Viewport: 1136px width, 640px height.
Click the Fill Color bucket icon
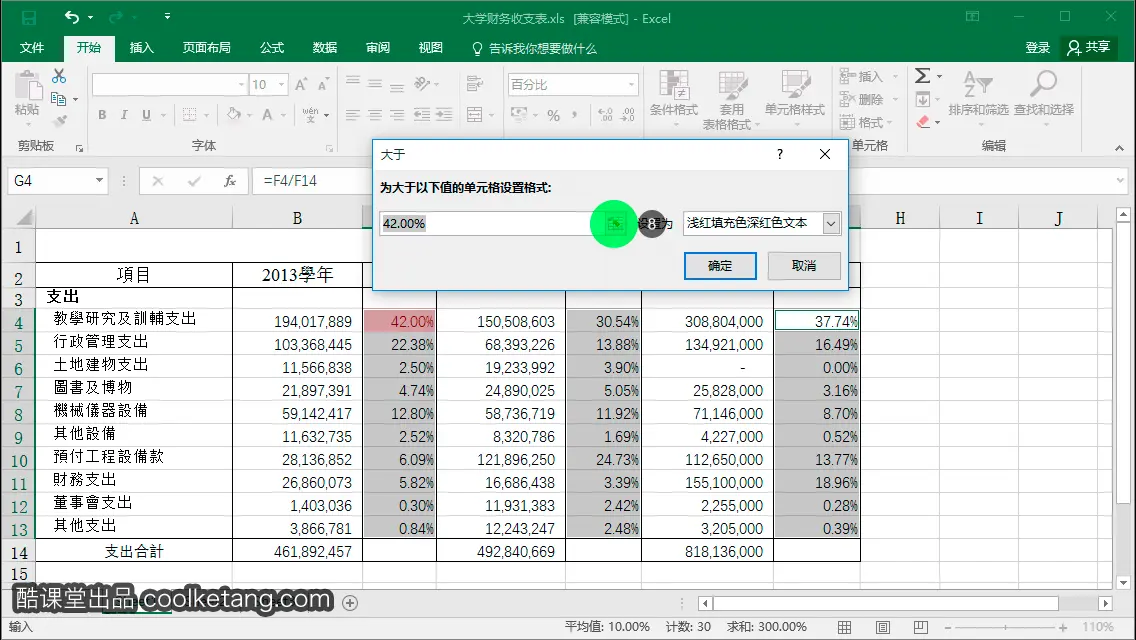[x=233, y=115]
